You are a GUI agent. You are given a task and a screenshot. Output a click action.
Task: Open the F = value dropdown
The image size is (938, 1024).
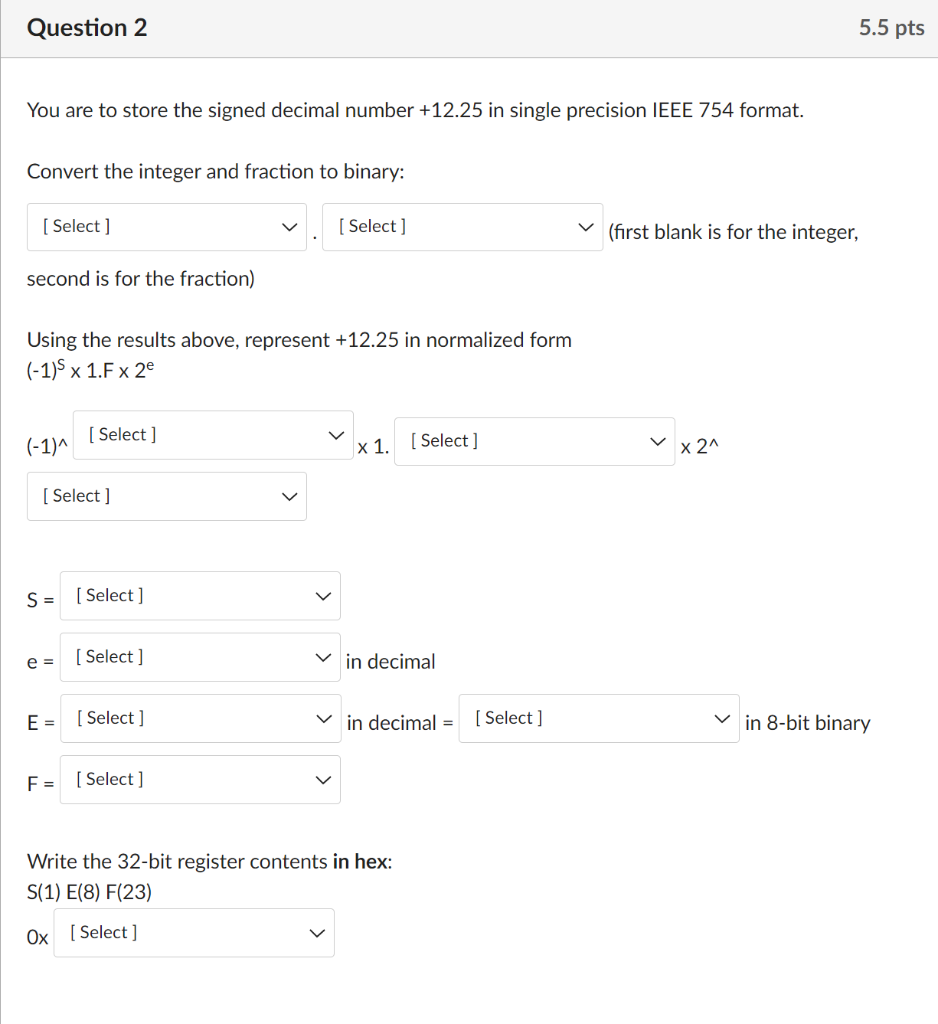point(200,779)
